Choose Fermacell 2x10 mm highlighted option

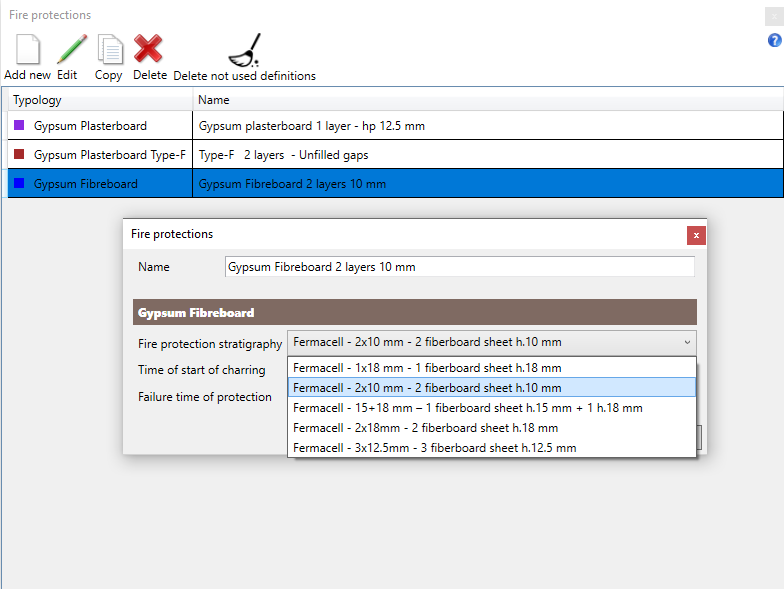pos(492,388)
